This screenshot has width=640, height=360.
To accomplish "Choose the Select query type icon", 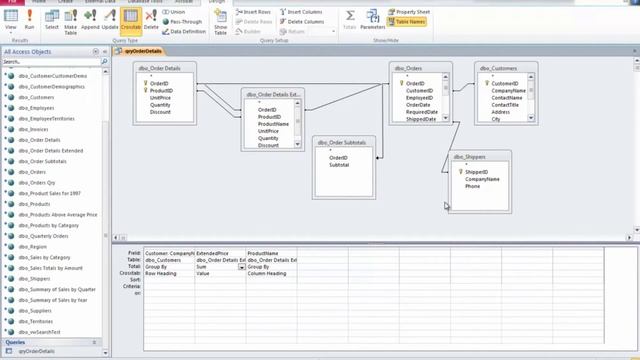I will point(52,20).
